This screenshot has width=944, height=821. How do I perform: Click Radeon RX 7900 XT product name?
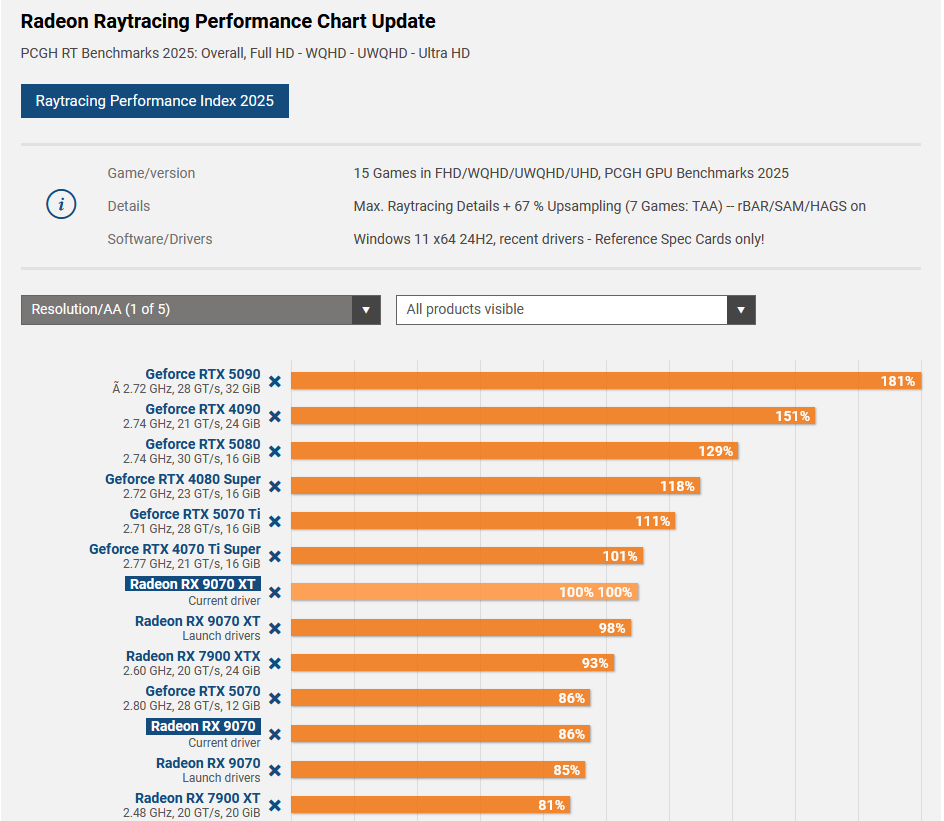pos(198,798)
